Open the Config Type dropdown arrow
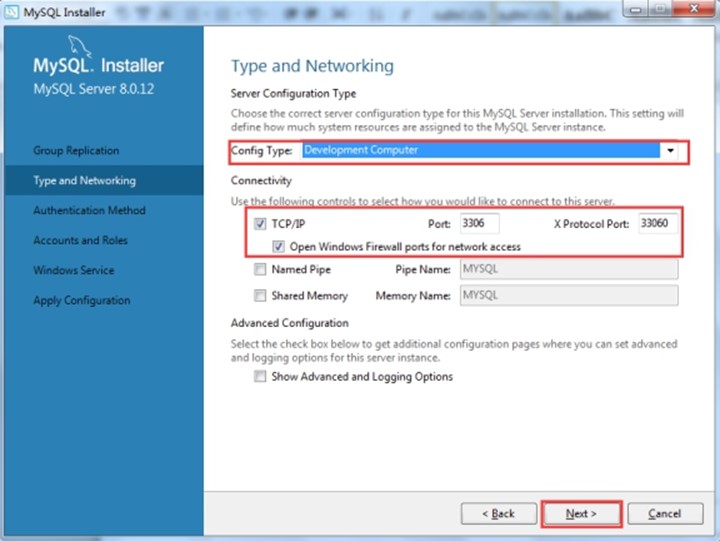Viewport: 720px width, 541px height. [x=670, y=151]
